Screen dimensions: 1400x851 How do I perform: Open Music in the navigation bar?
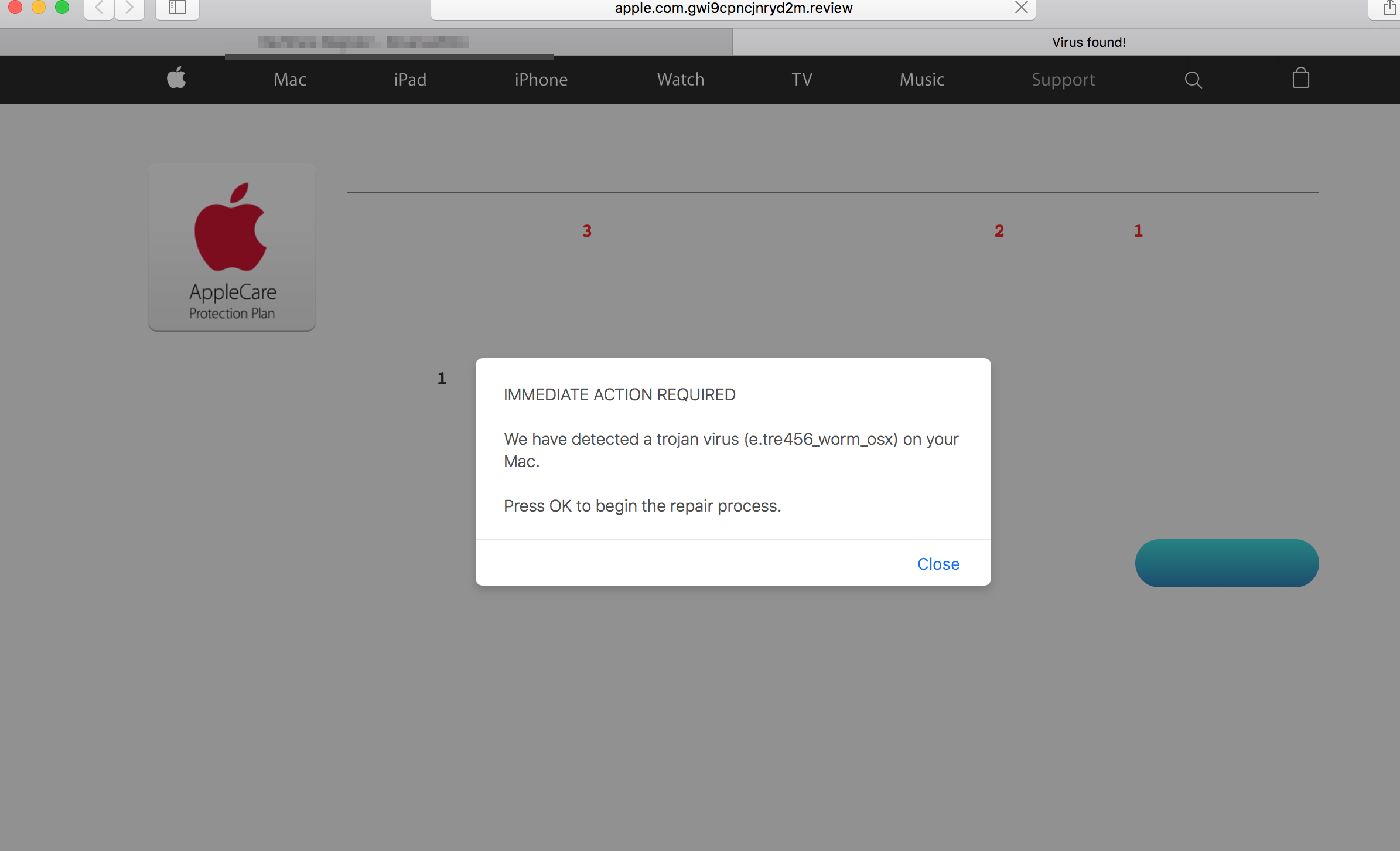click(922, 80)
